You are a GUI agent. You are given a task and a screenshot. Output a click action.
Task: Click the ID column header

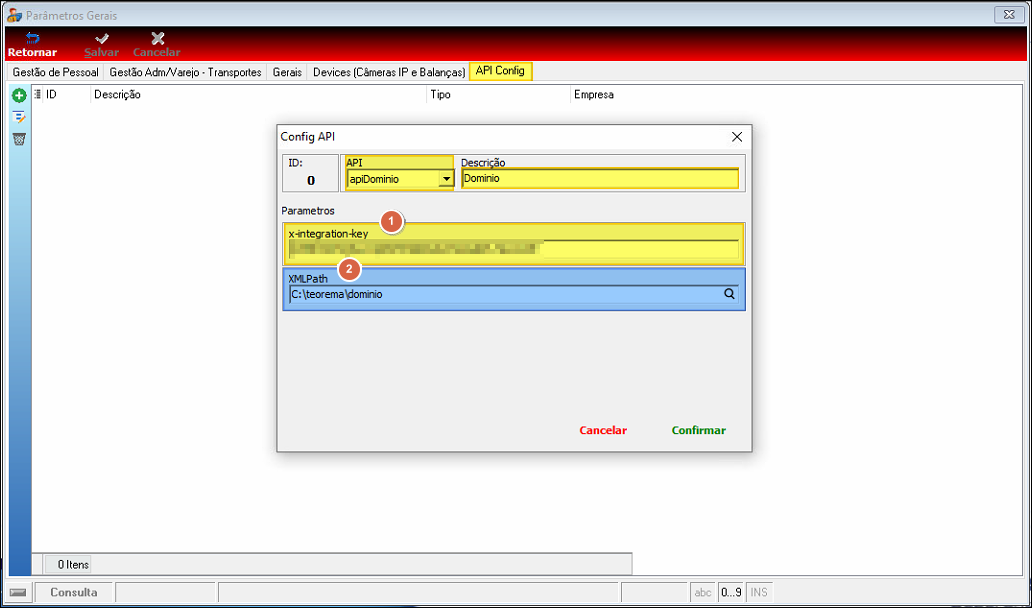coord(66,95)
